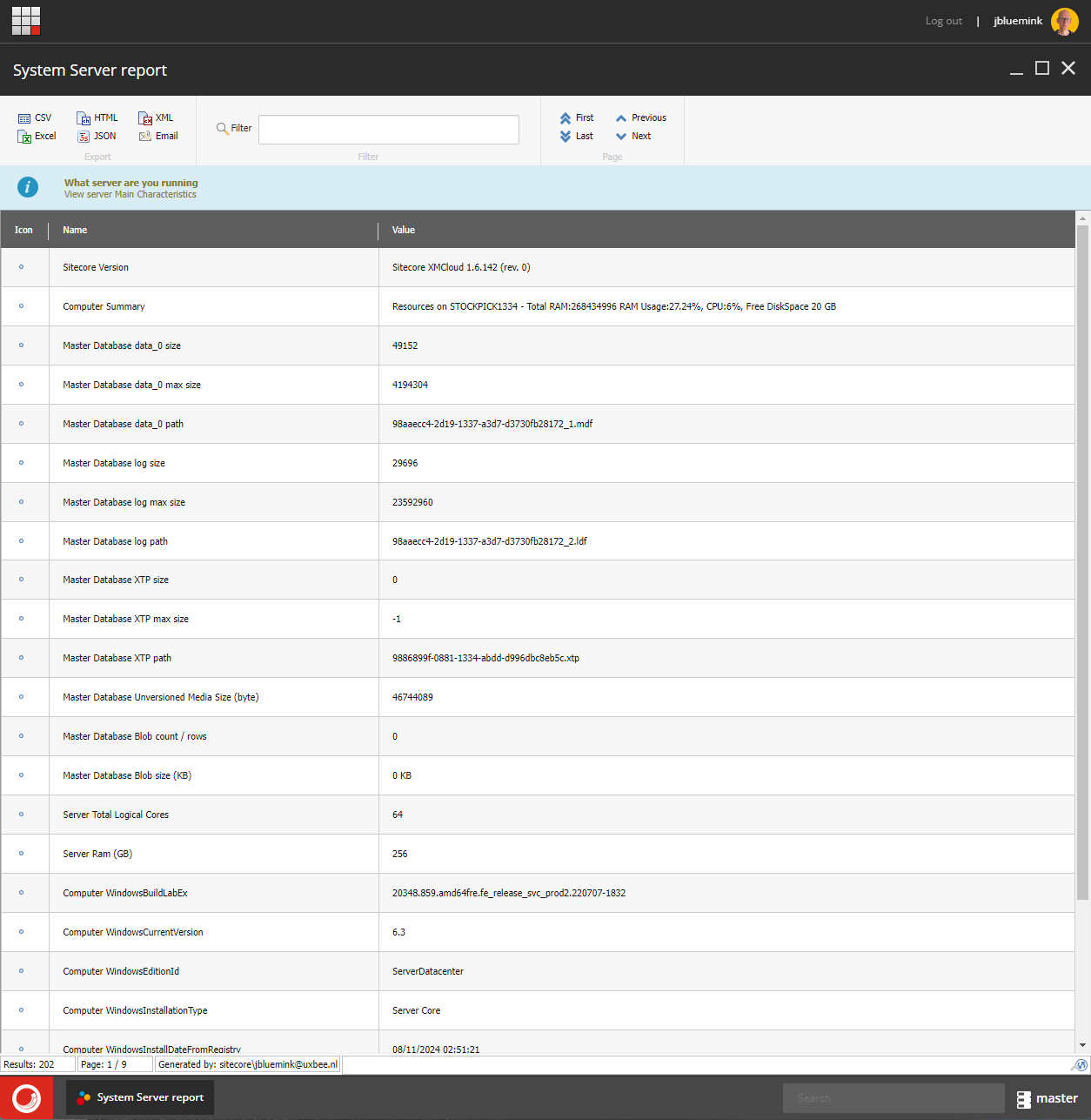Sort by Value column header
This screenshot has width=1091, height=1120.
(x=404, y=230)
